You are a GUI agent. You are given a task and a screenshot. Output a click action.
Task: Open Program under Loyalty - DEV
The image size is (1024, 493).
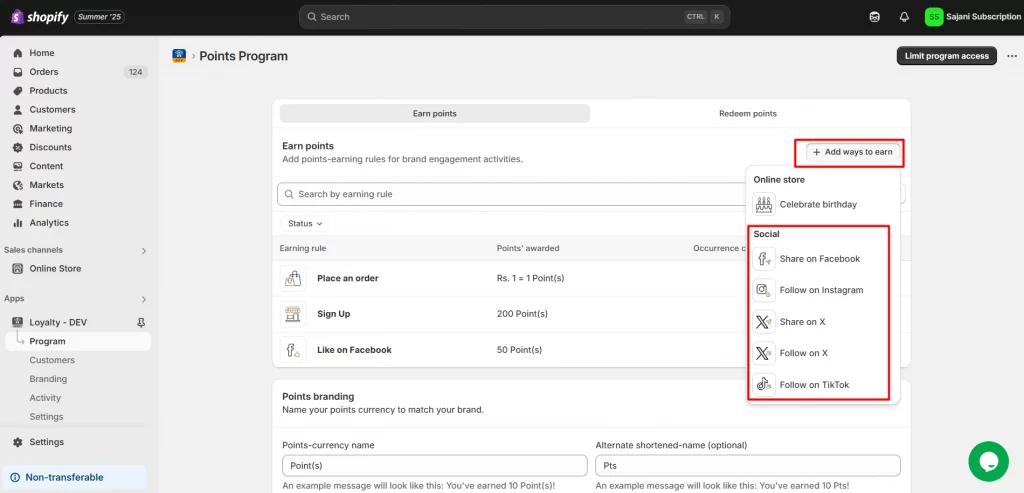[x=78, y=342]
